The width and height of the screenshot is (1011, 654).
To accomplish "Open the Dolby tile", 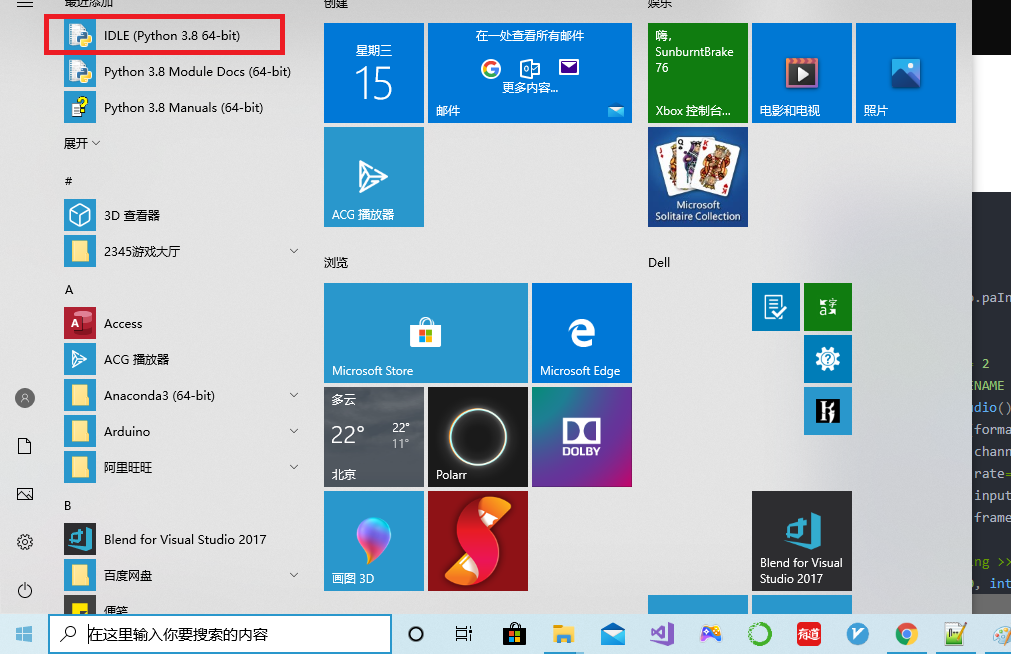I will click(582, 437).
